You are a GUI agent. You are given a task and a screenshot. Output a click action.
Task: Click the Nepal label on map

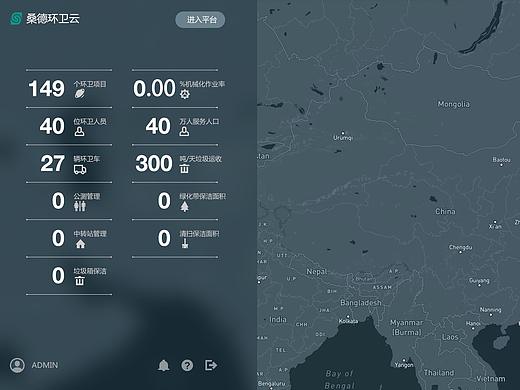317,272
